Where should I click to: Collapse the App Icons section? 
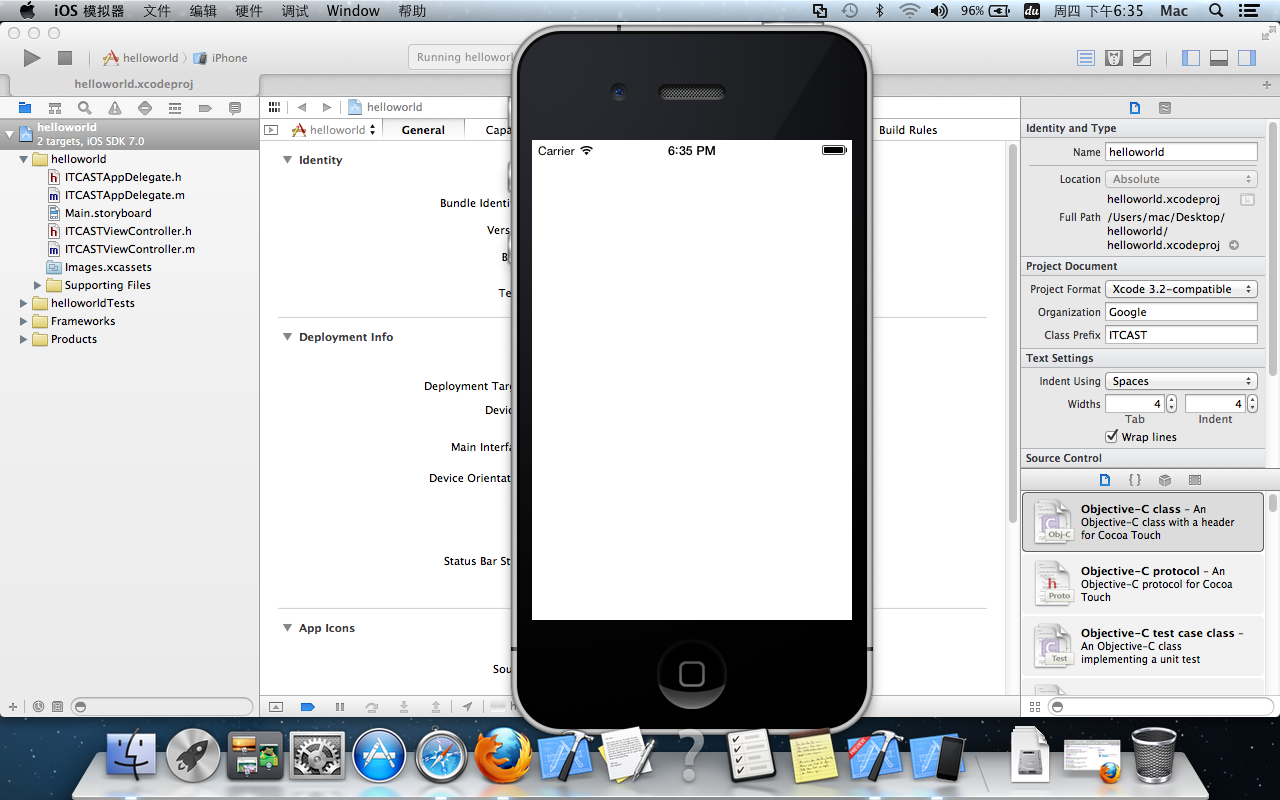[287, 628]
